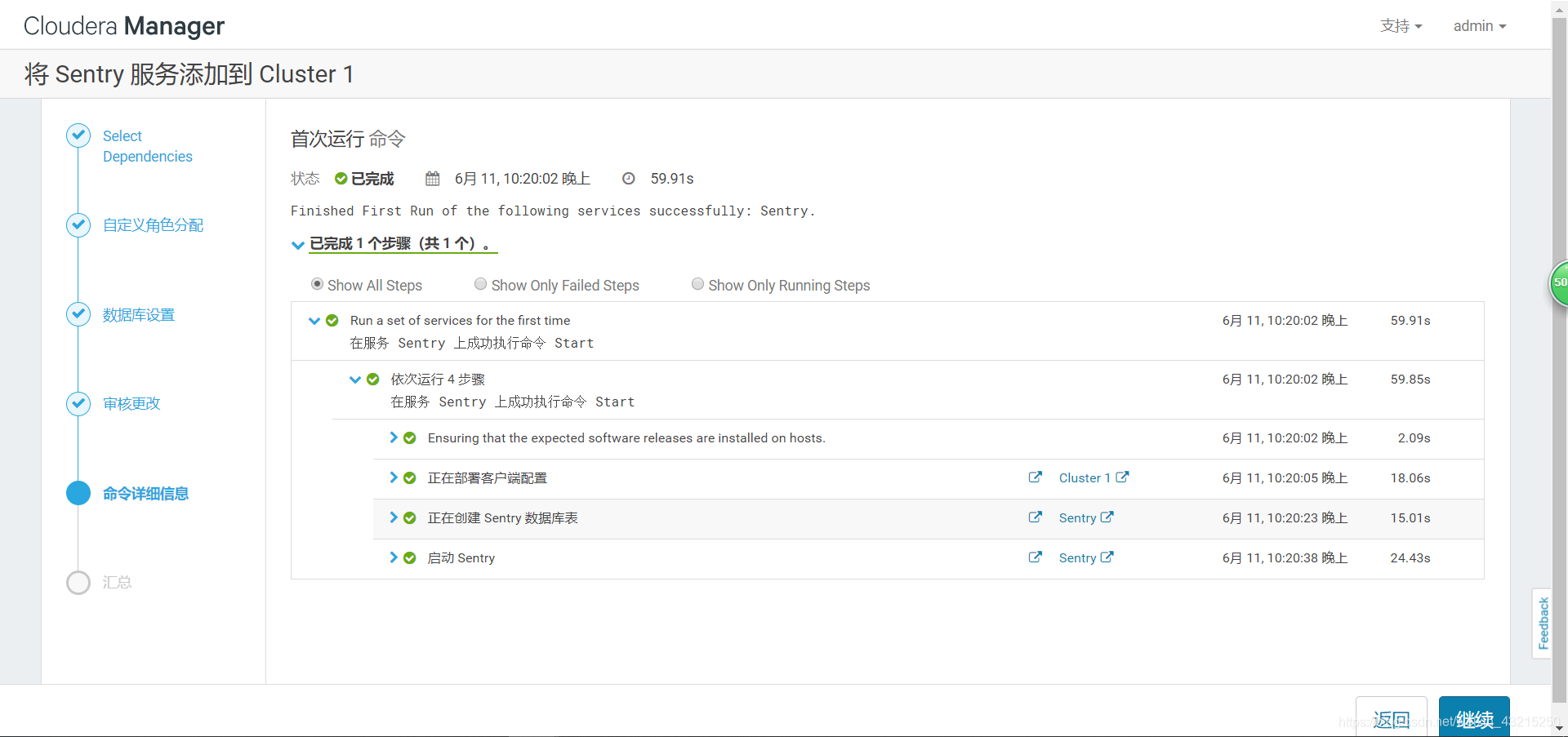Select Show Only Failed Steps radio button

481,284
